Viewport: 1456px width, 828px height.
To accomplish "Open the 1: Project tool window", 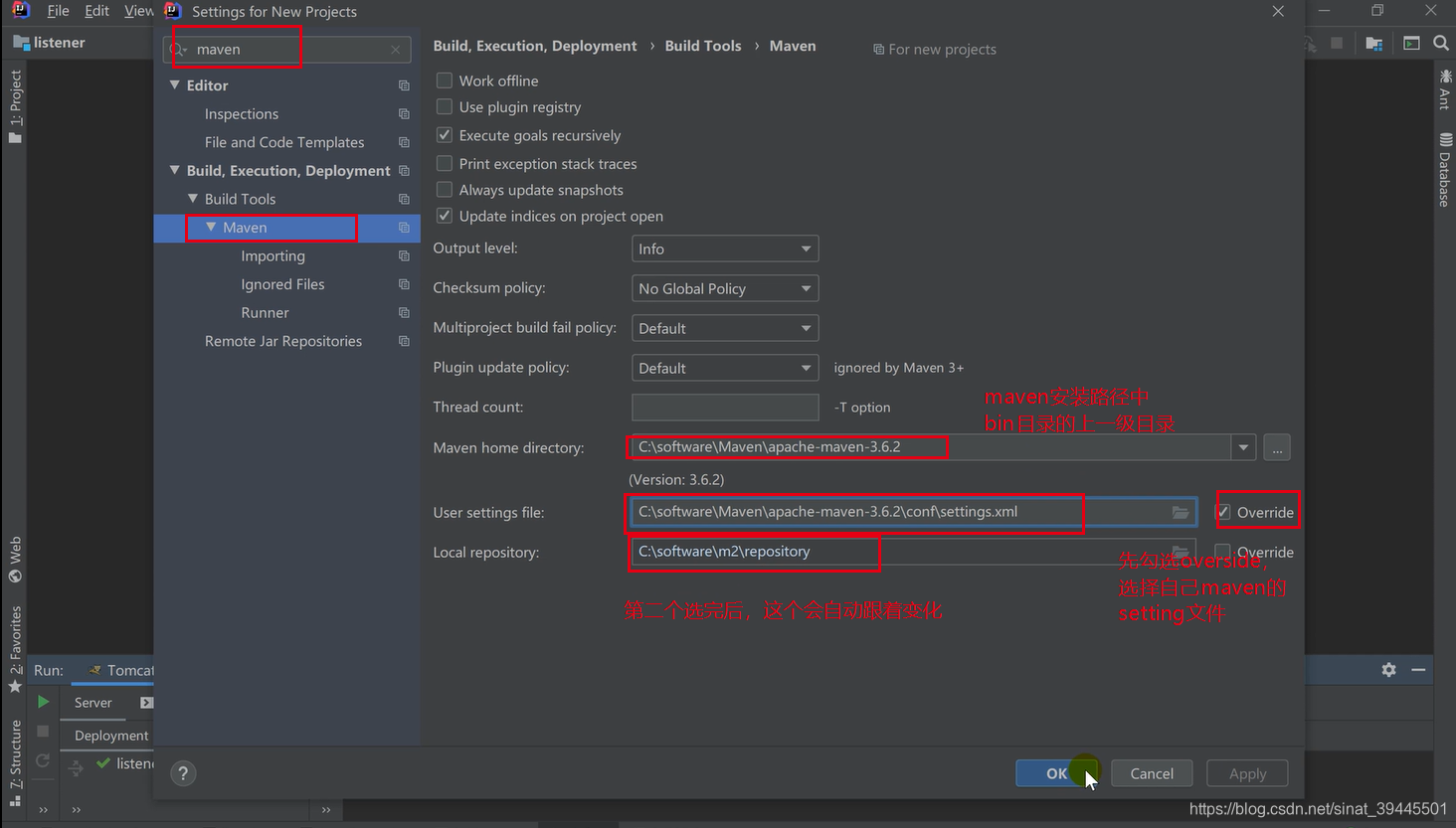I will pyautogui.click(x=15, y=106).
